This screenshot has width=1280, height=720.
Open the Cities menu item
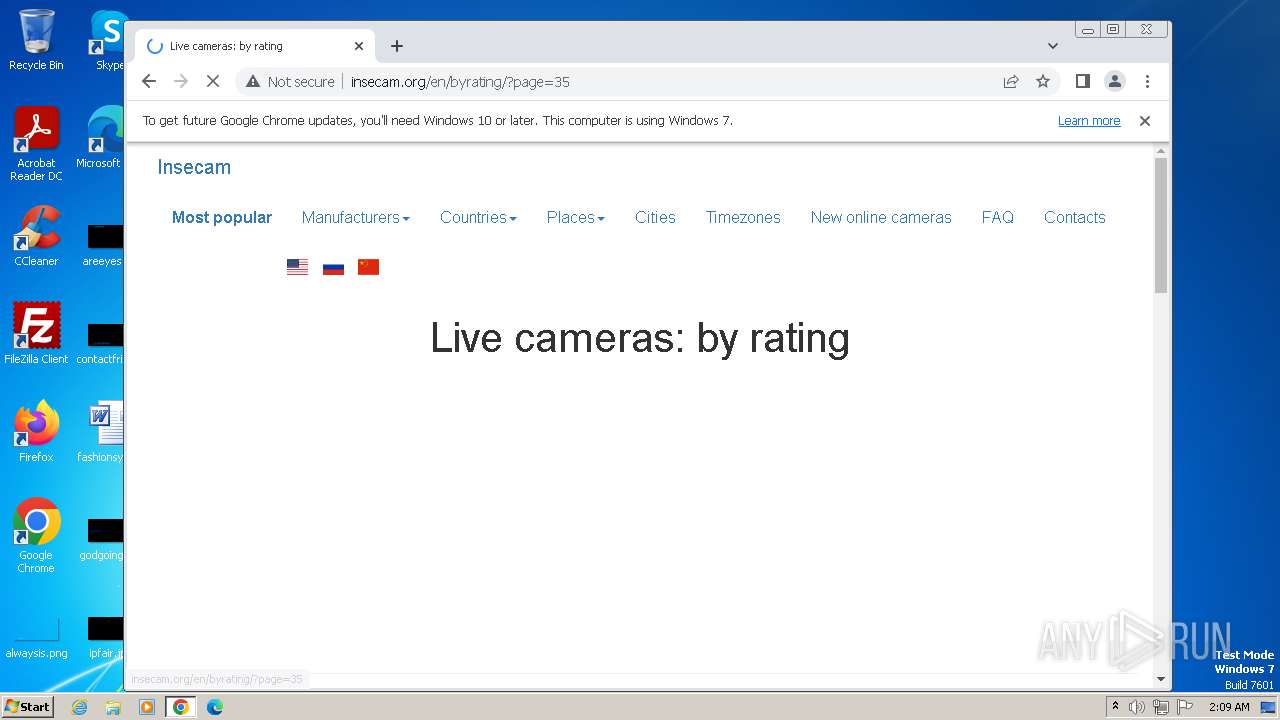[x=655, y=217]
